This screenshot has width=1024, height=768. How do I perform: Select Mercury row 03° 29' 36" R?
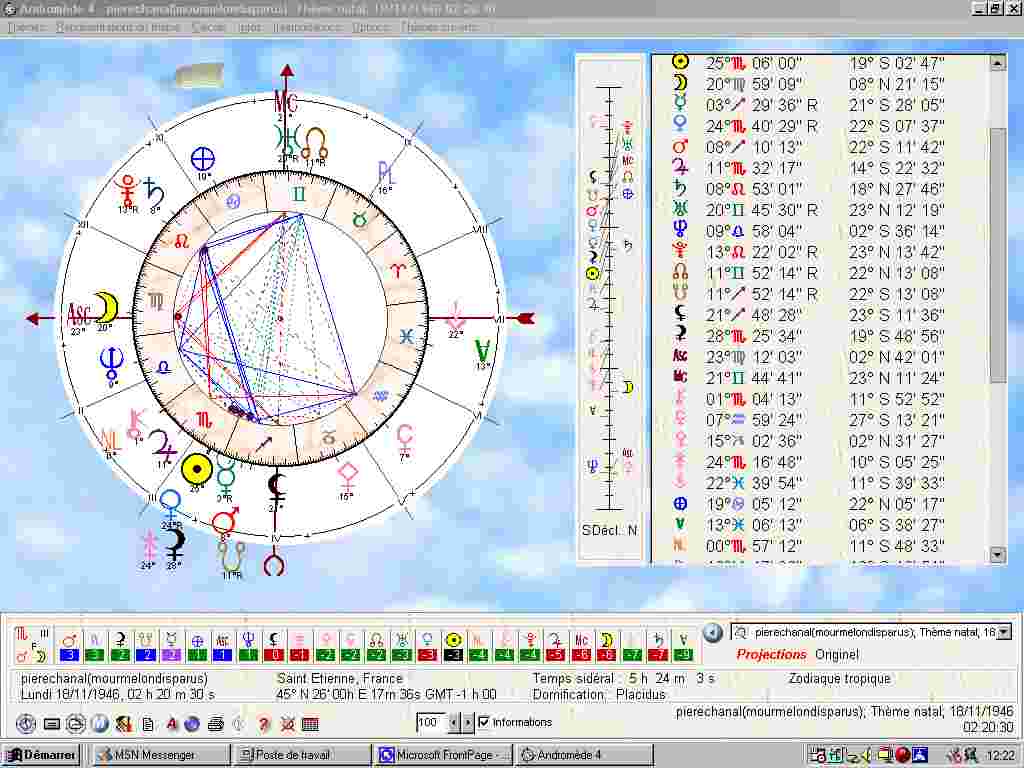(x=821, y=105)
